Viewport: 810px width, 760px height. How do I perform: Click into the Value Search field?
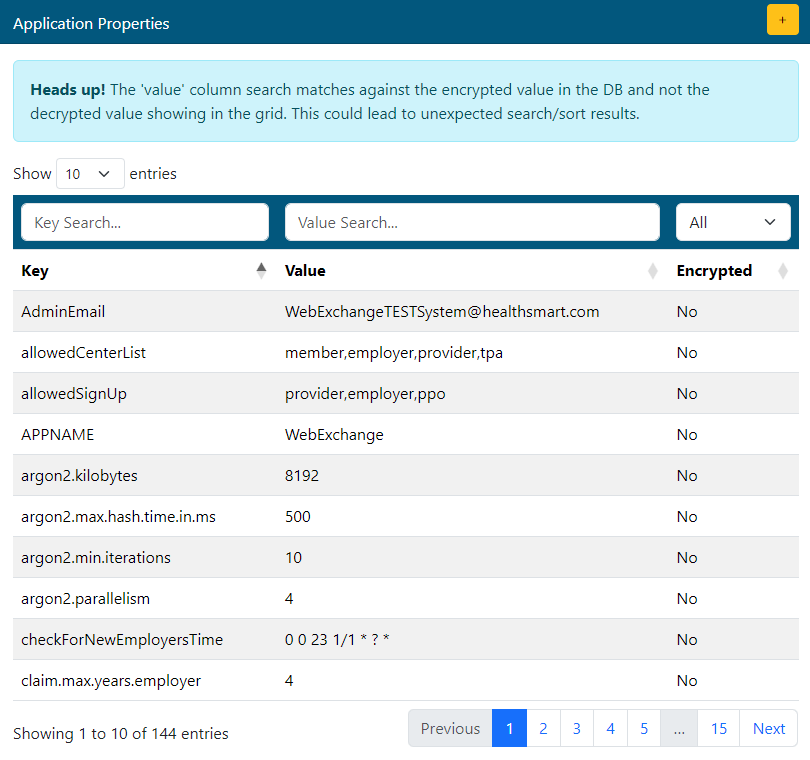472,222
